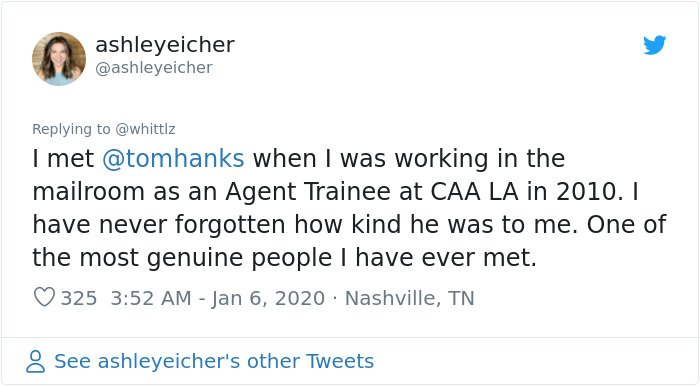Click the 'I met' opening words

63,159
